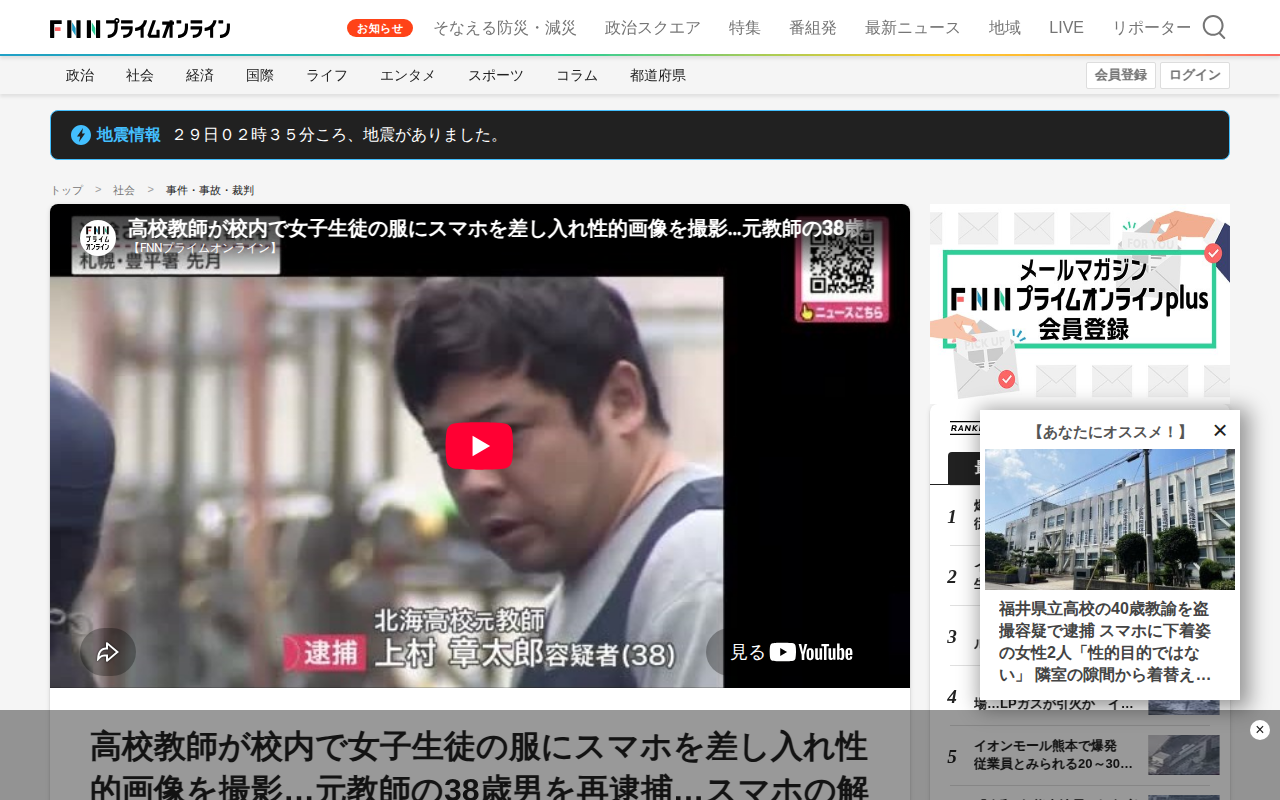This screenshot has width=1280, height=800.
Task: Click the recommended school building photo
Action: click(x=1110, y=519)
